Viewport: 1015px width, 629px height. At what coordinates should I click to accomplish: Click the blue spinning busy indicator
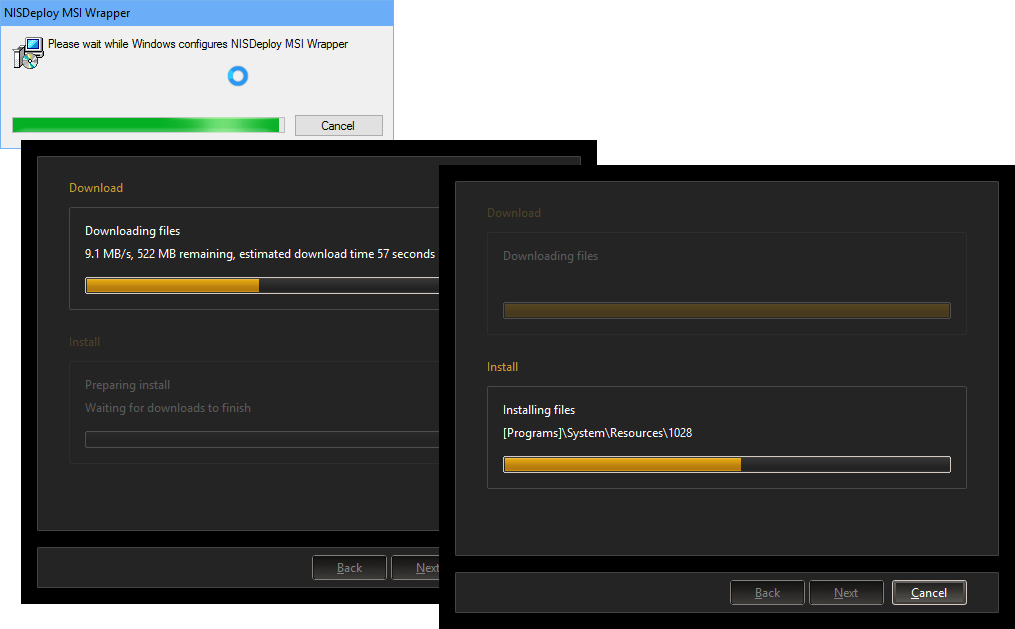tap(237, 76)
